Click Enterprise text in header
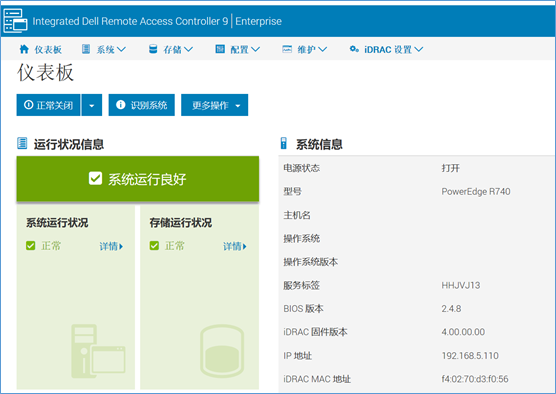The image size is (556, 394). click(258, 21)
